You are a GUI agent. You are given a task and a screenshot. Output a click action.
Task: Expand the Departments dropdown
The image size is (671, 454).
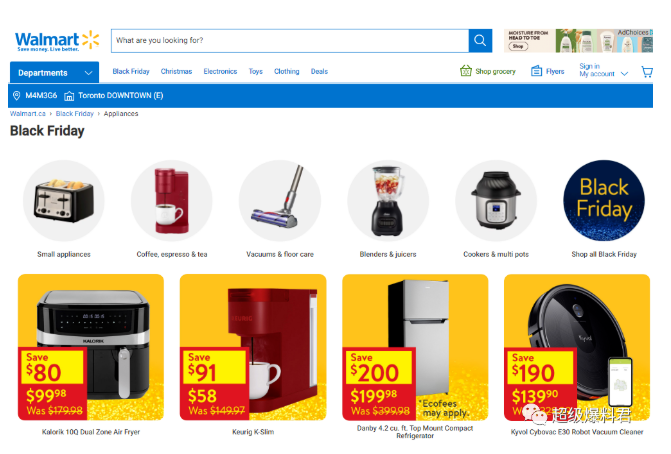54,73
